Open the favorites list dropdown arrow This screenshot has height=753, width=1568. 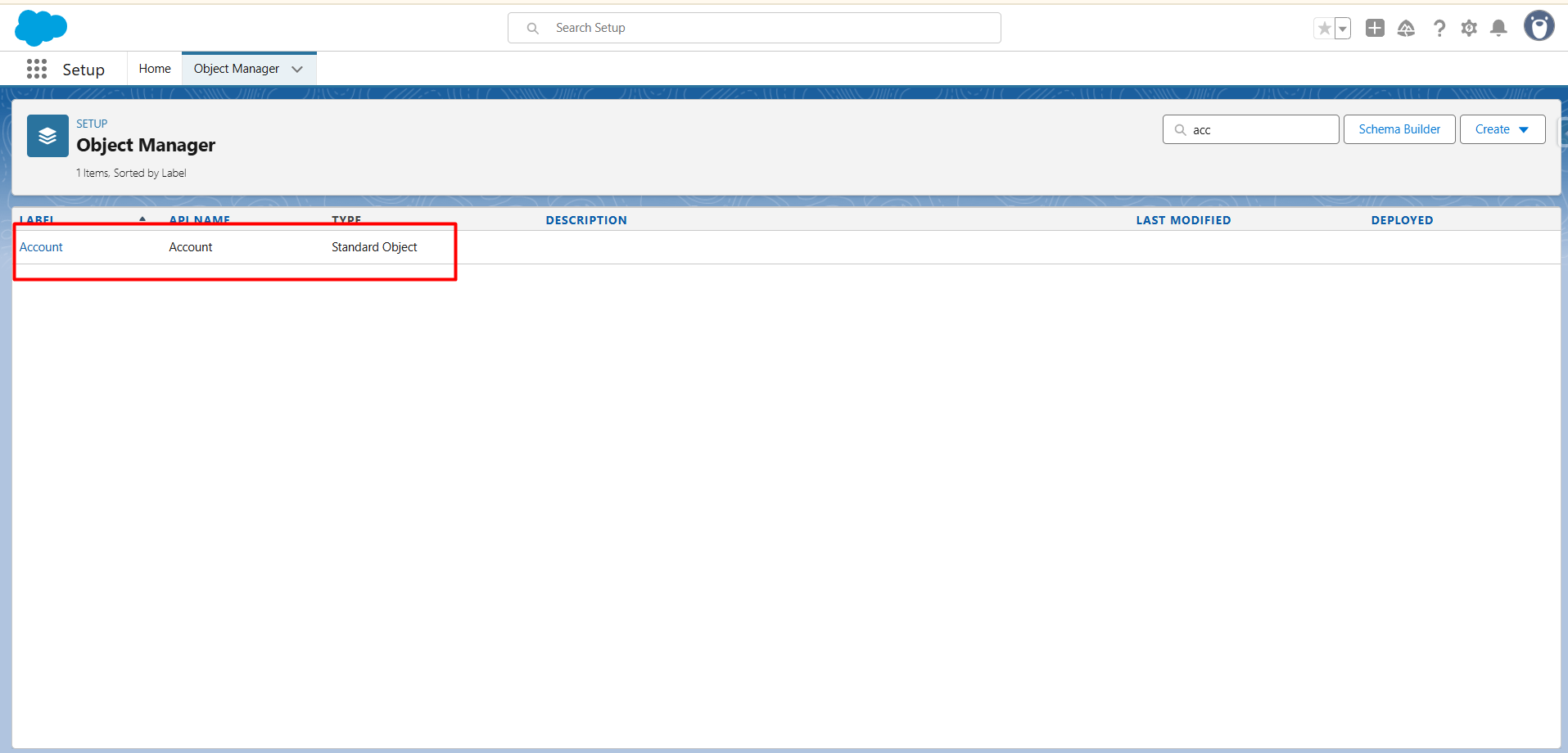pos(1343,29)
